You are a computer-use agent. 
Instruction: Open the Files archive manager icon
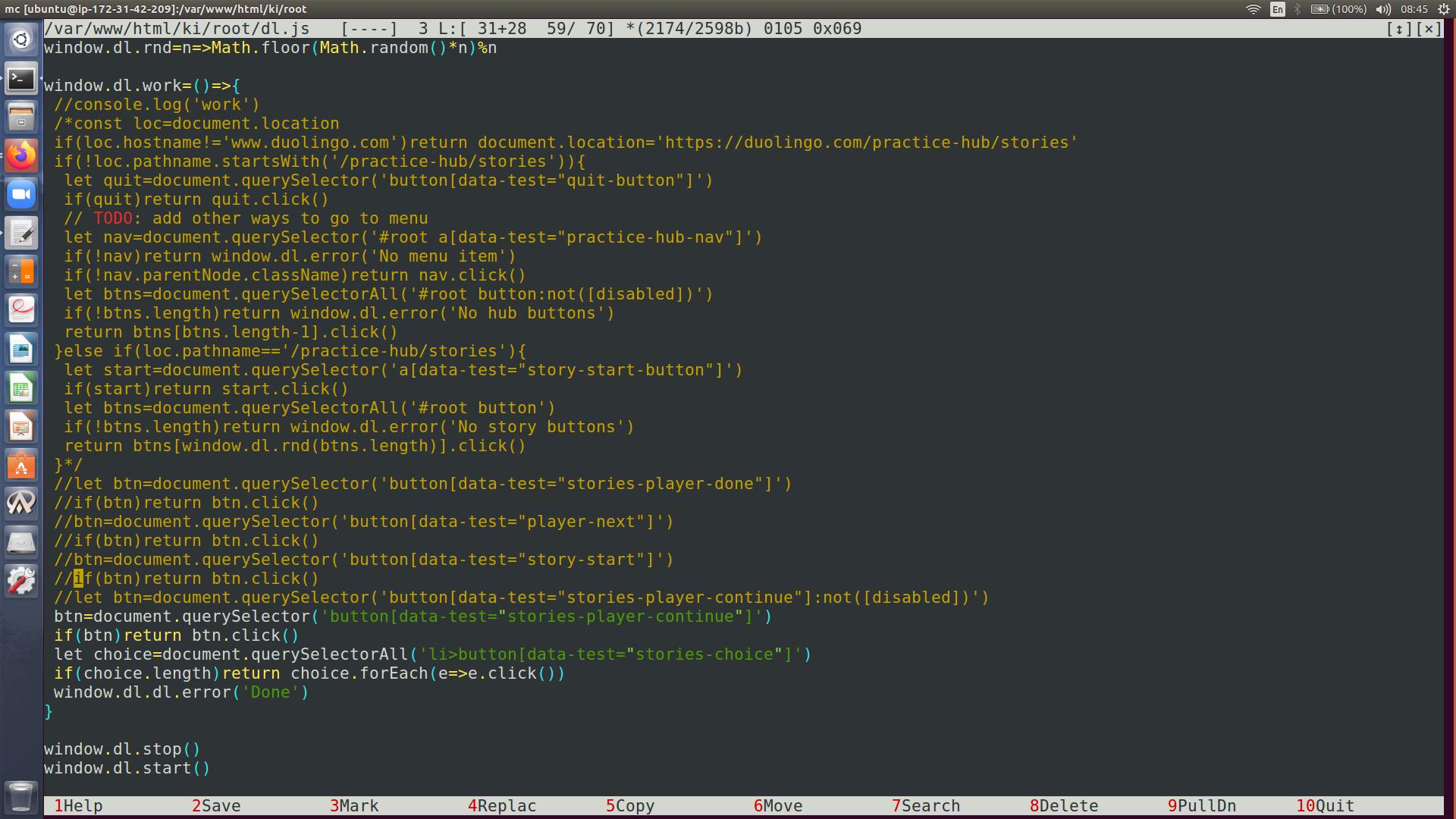[21, 117]
